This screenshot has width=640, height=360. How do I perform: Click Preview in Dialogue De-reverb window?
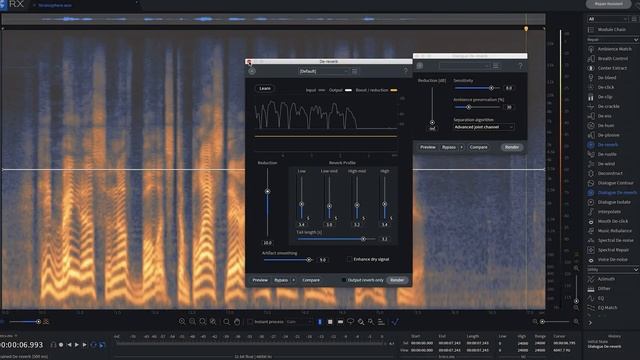[428, 147]
